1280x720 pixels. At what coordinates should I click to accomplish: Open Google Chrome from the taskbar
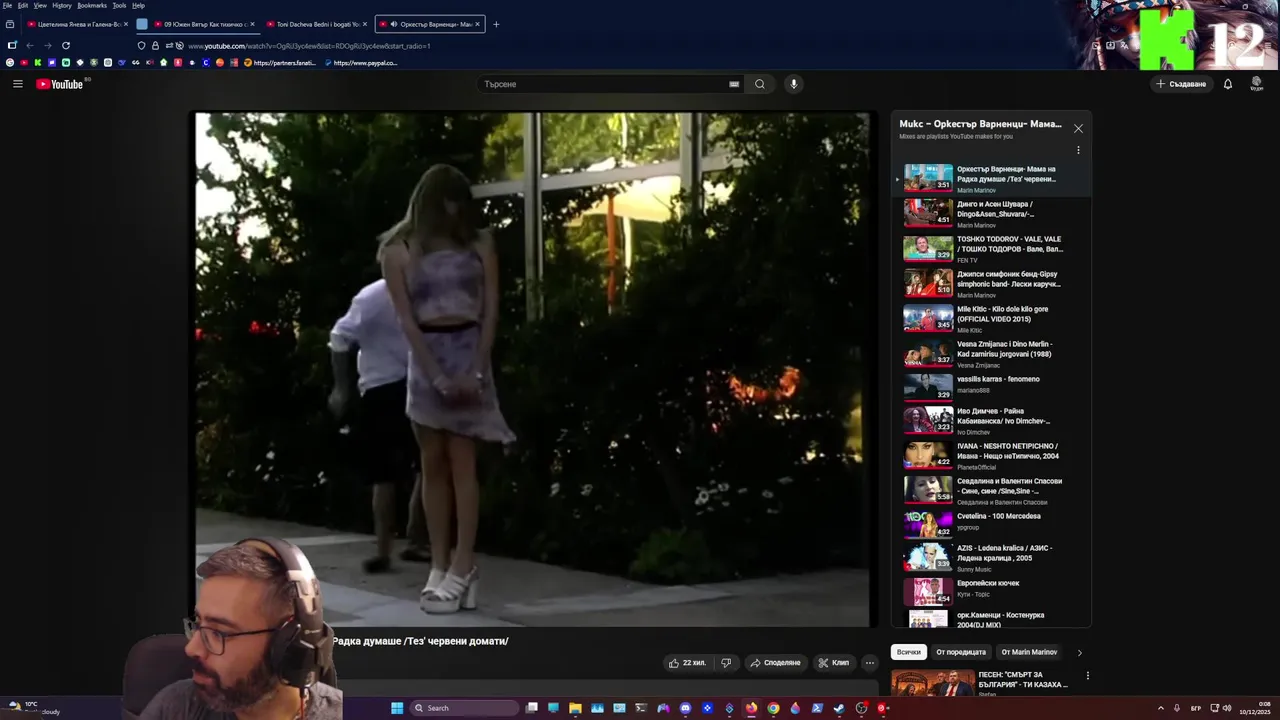(773, 708)
